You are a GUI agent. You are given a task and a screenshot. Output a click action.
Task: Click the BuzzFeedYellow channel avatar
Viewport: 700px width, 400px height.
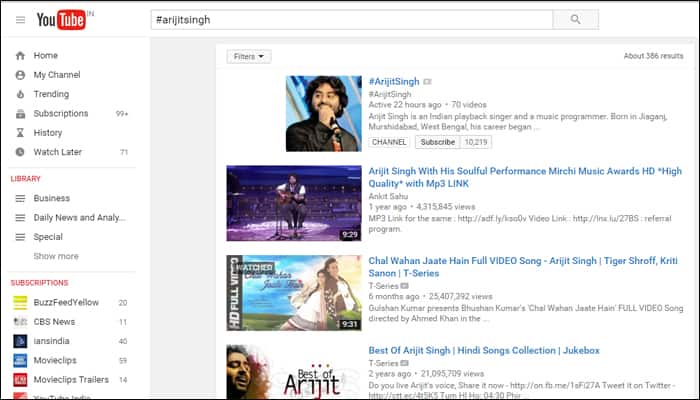coord(20,302)
